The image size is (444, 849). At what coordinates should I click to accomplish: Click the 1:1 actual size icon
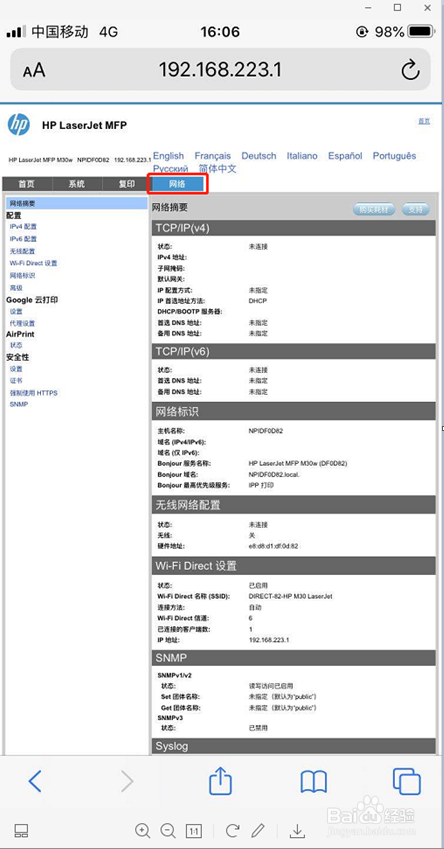coord(193,831)
